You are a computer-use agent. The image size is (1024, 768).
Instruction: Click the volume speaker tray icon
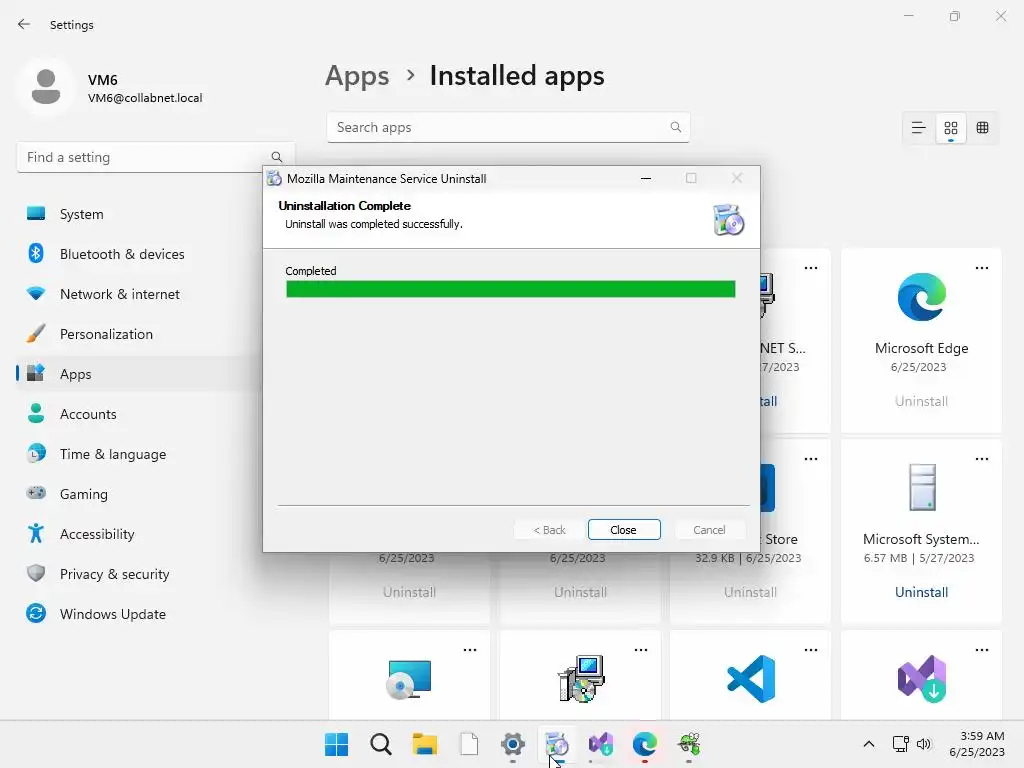click(923, 744)
